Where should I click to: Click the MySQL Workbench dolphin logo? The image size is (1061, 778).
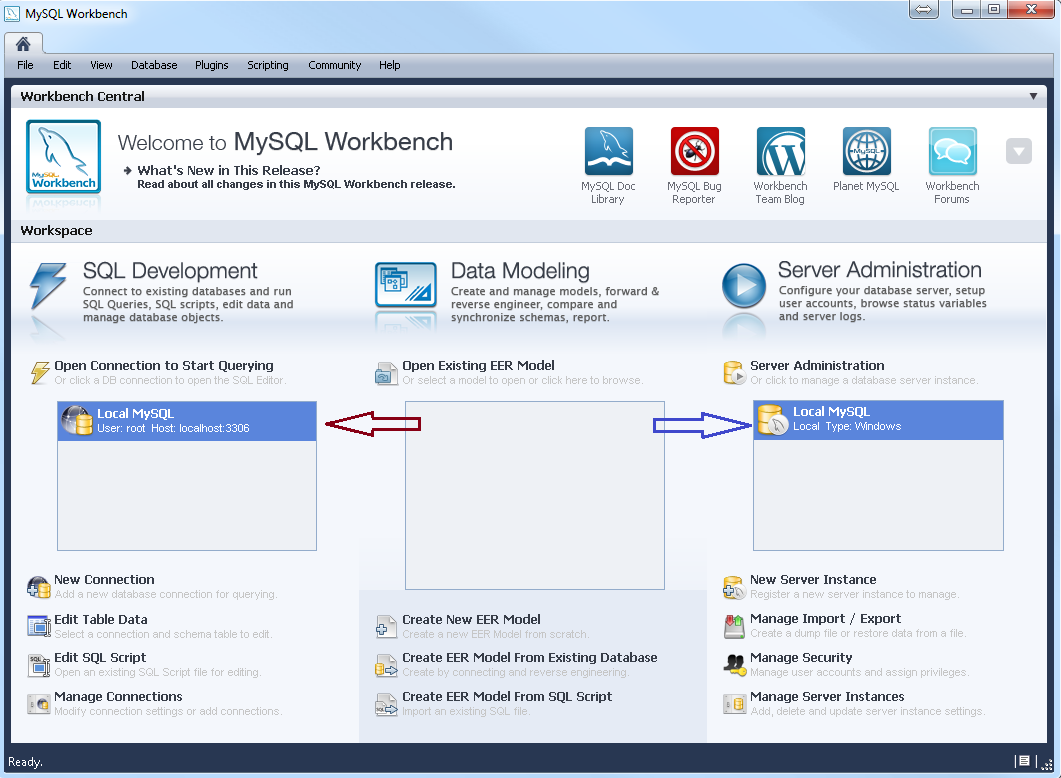(x=64, y=157)
